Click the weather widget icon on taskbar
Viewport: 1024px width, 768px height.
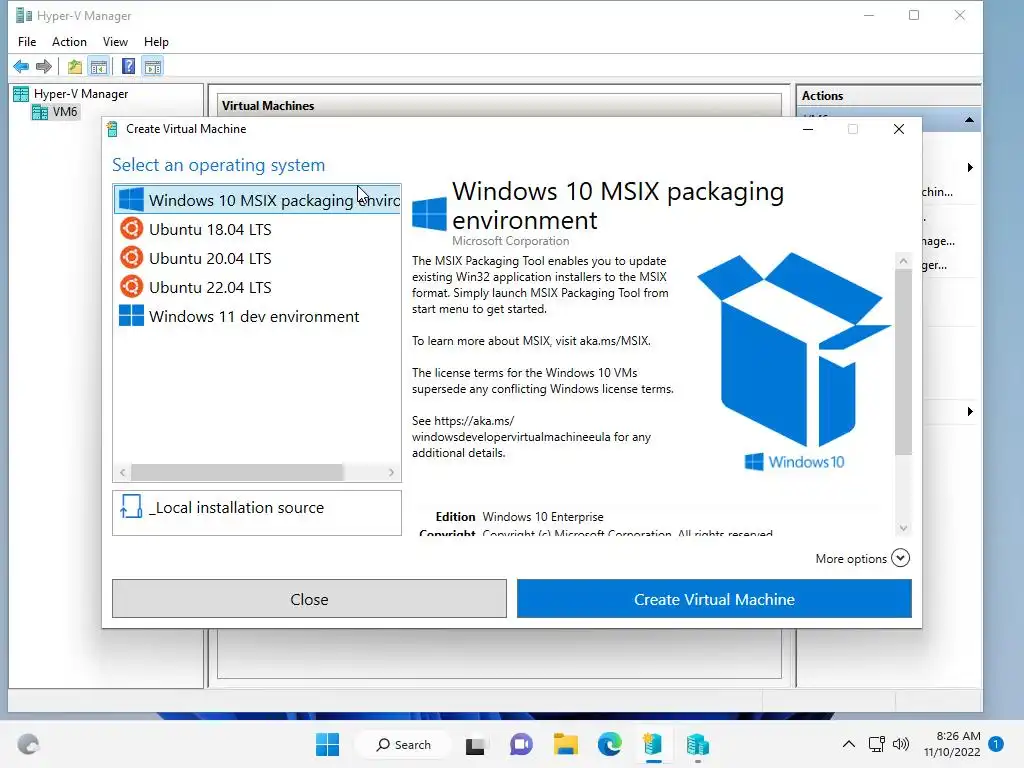pyautogui.click(x=28, y=744)
